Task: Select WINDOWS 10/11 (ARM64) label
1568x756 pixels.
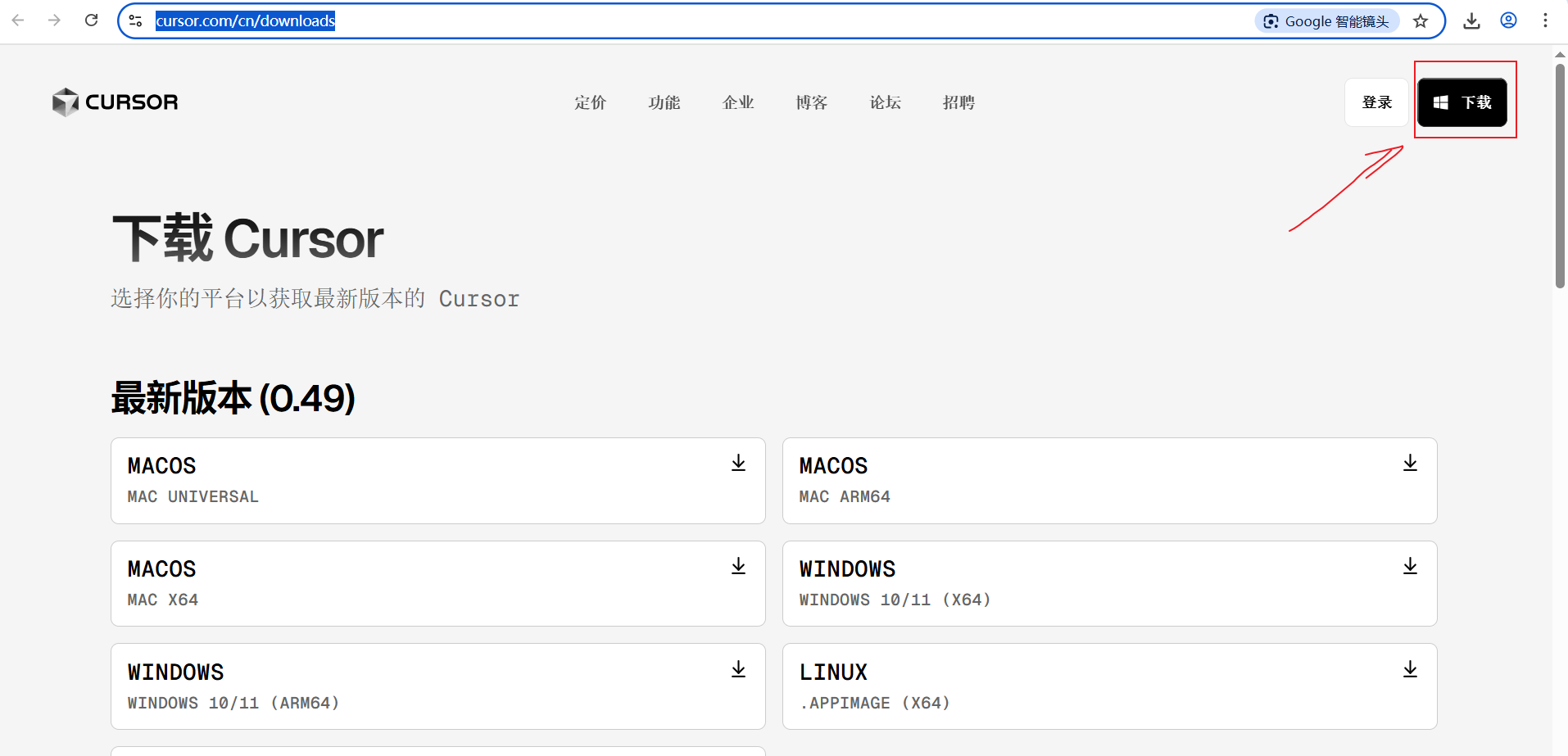Action: point(233,704)
